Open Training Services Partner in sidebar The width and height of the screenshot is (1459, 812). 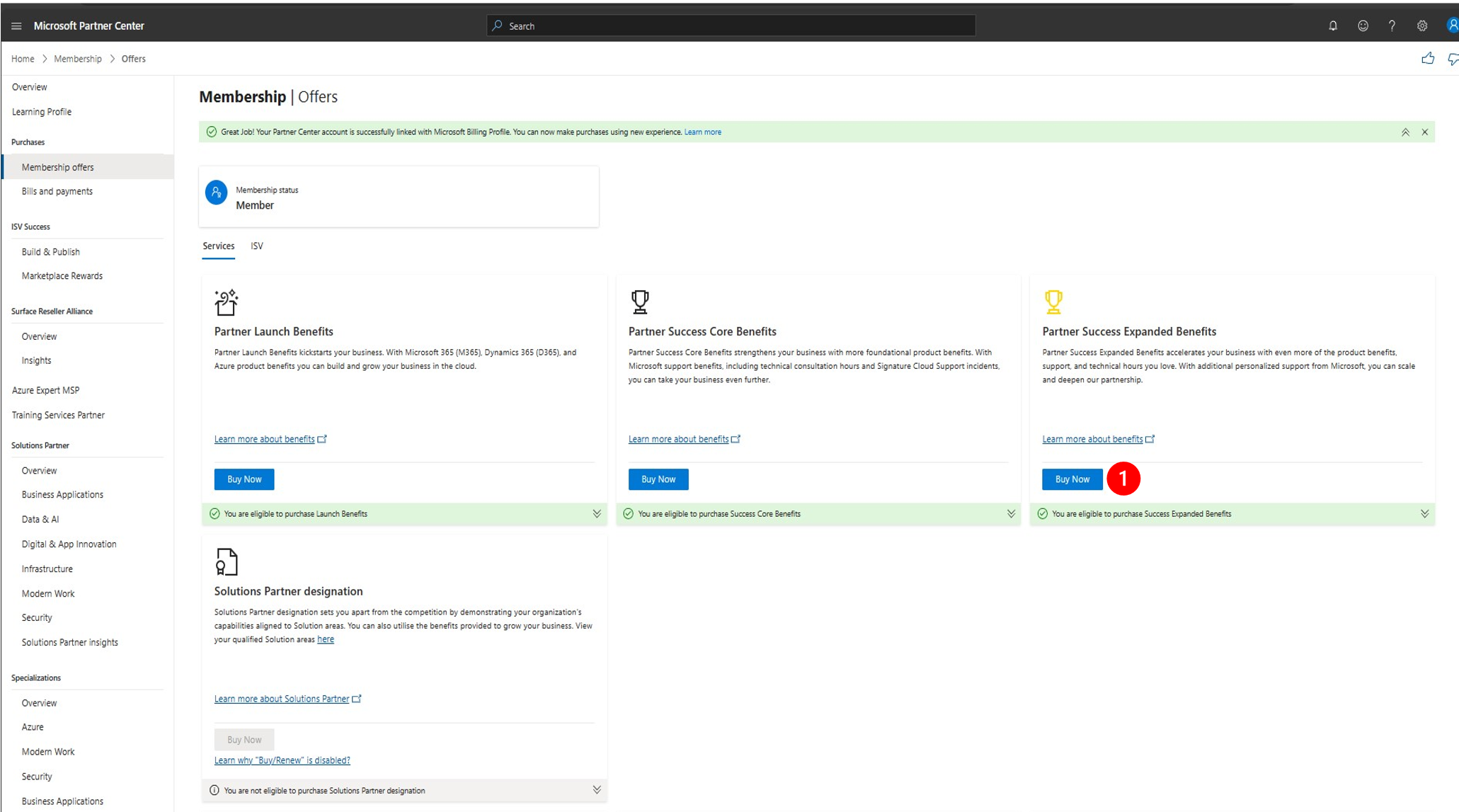pos(58,415)
